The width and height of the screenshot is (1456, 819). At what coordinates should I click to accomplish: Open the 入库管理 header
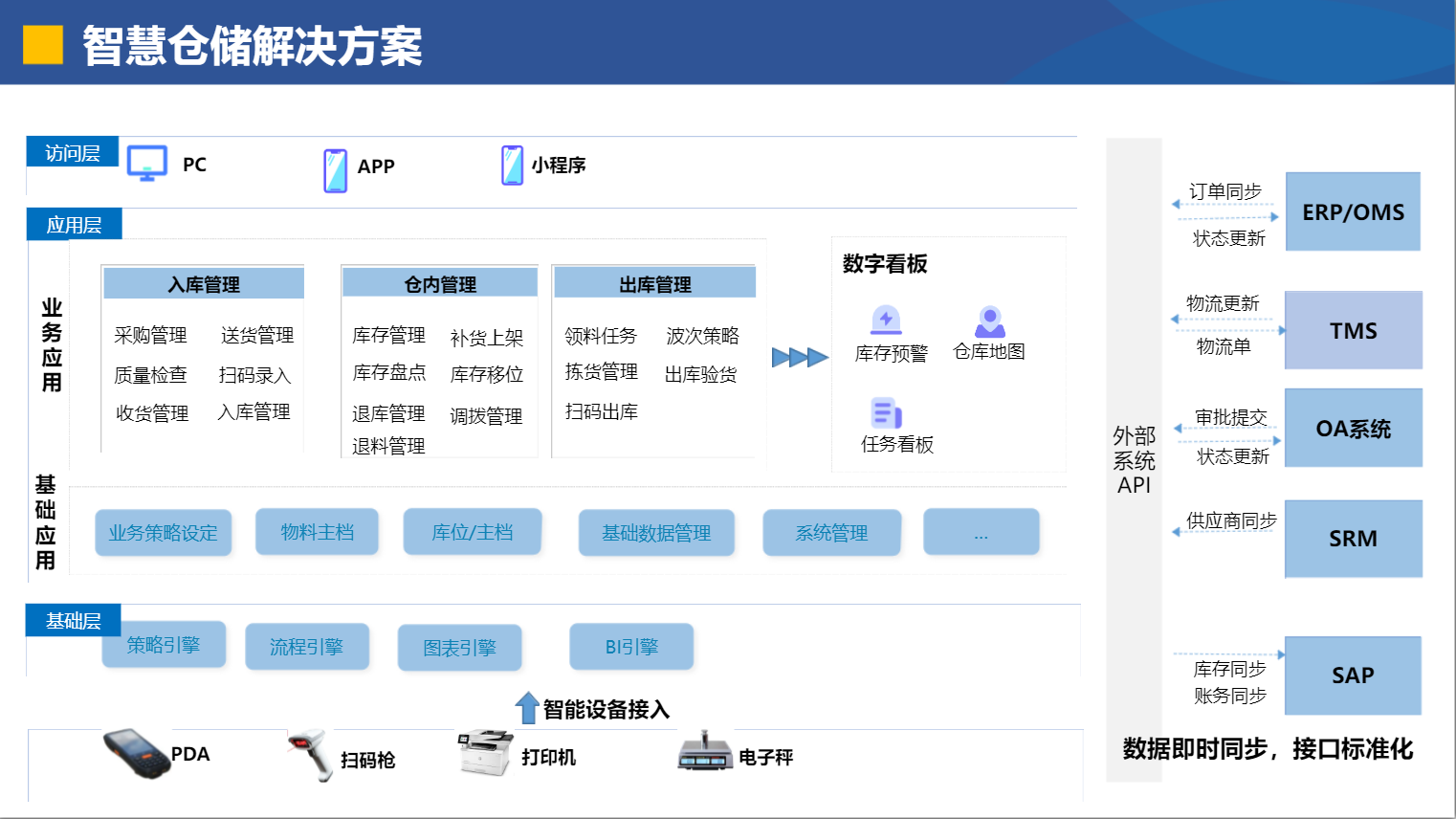[x=204, y=283]
